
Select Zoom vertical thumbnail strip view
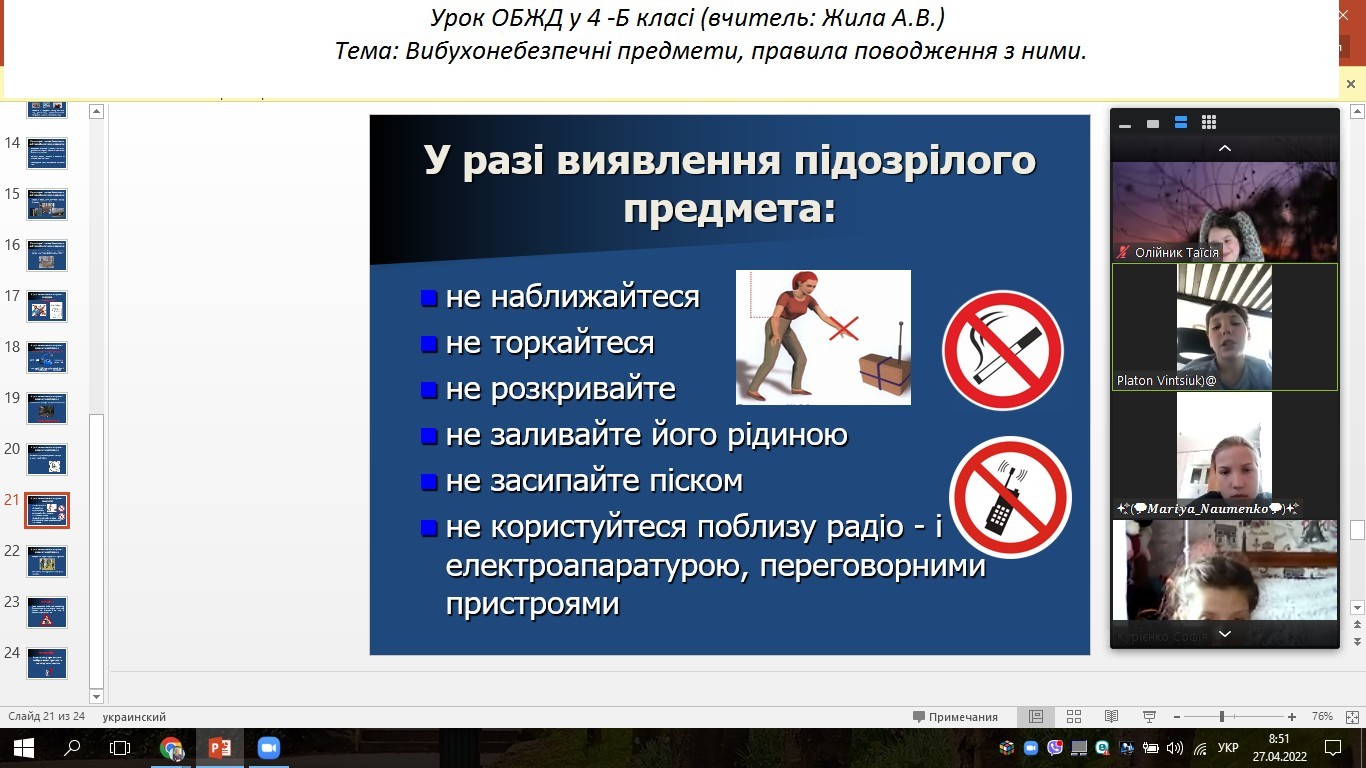(1181, 123)
